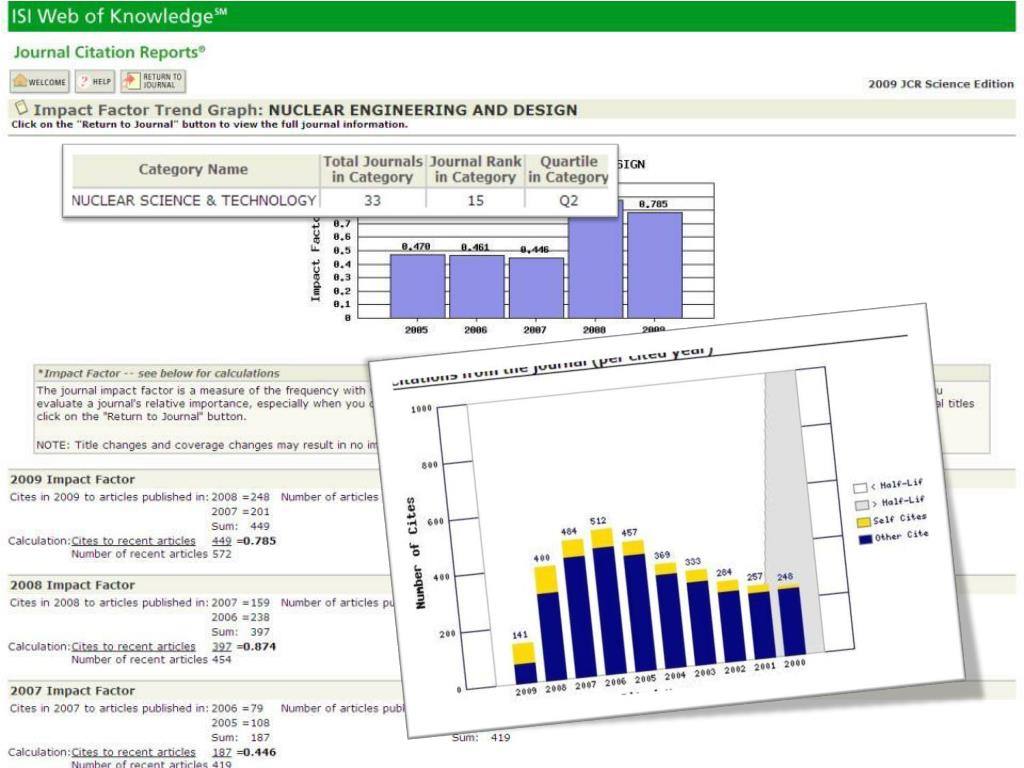
Task: Open Cites to recent articles link under 2007 Impact Factor
Action: coord(133,752)
